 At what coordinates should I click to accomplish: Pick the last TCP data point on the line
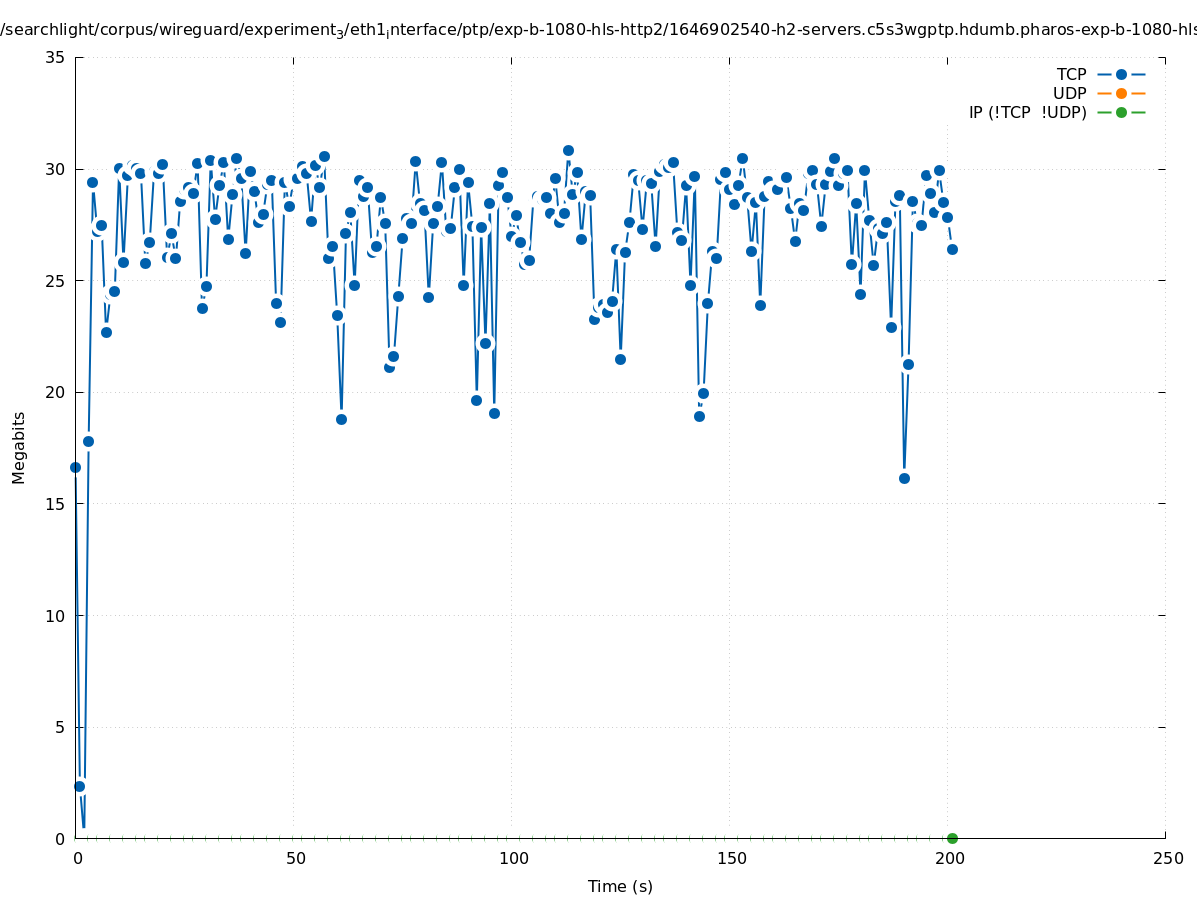(x=952, y=249)
